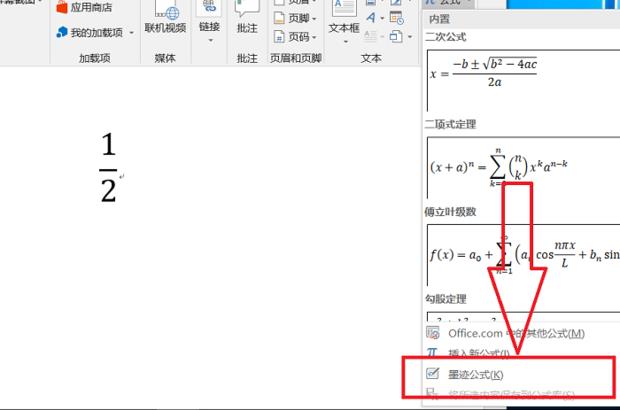The image size is (620, 410).
Task: Select the 傅立叶级数 Fourier series equation
Action: pyautogui.click(x=523, y=255)
